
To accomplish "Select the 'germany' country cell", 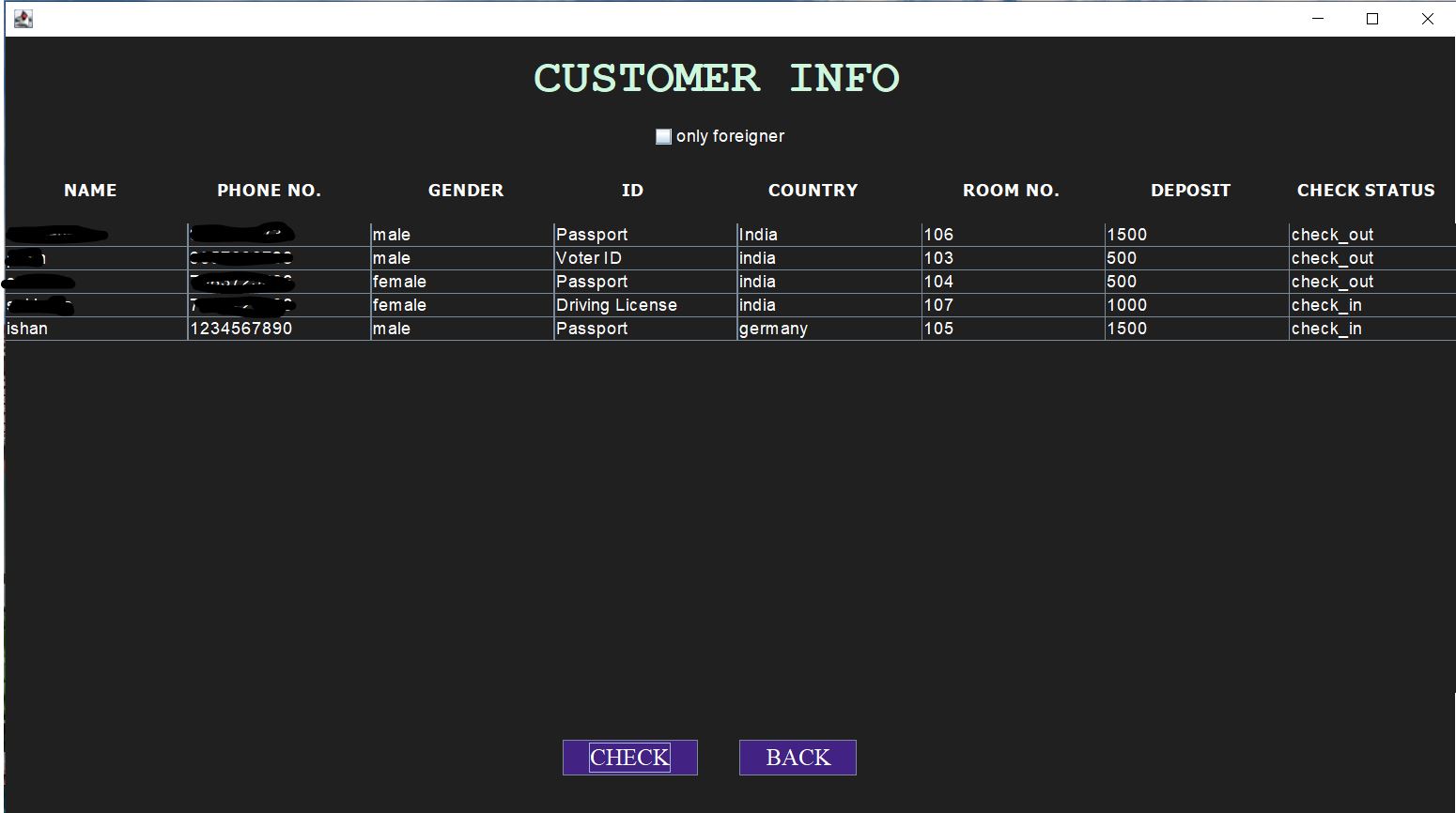I will [829, 329].
